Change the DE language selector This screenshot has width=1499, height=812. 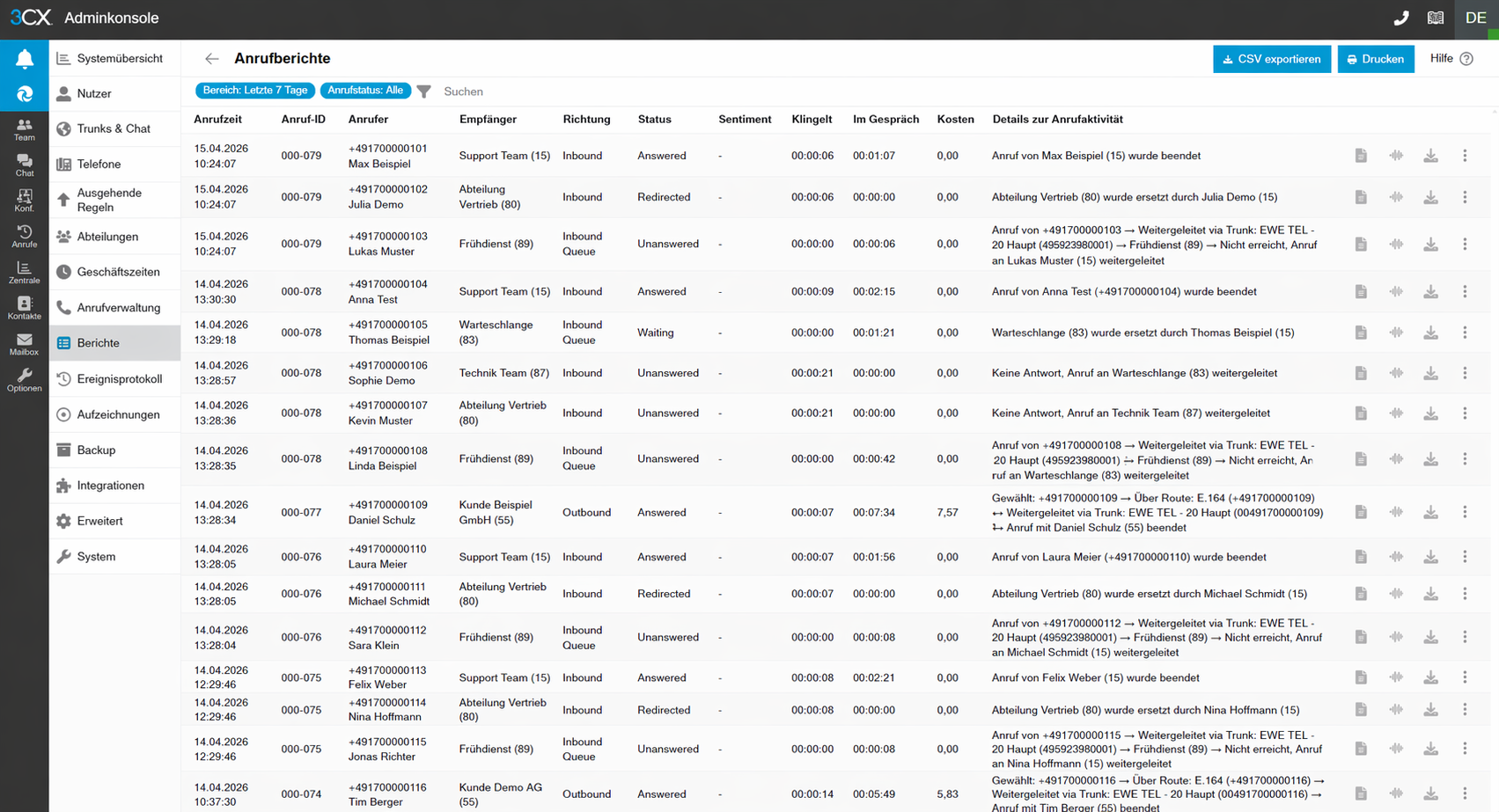1475,18
